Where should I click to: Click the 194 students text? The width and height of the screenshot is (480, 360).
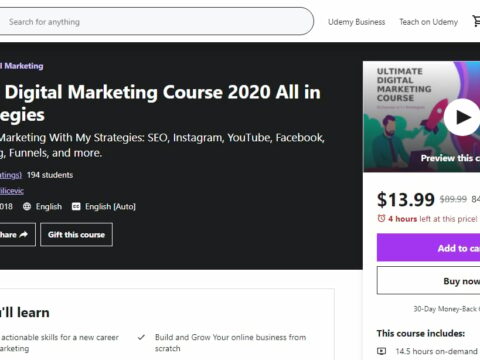pyautogui.click(x=50, y=175)
